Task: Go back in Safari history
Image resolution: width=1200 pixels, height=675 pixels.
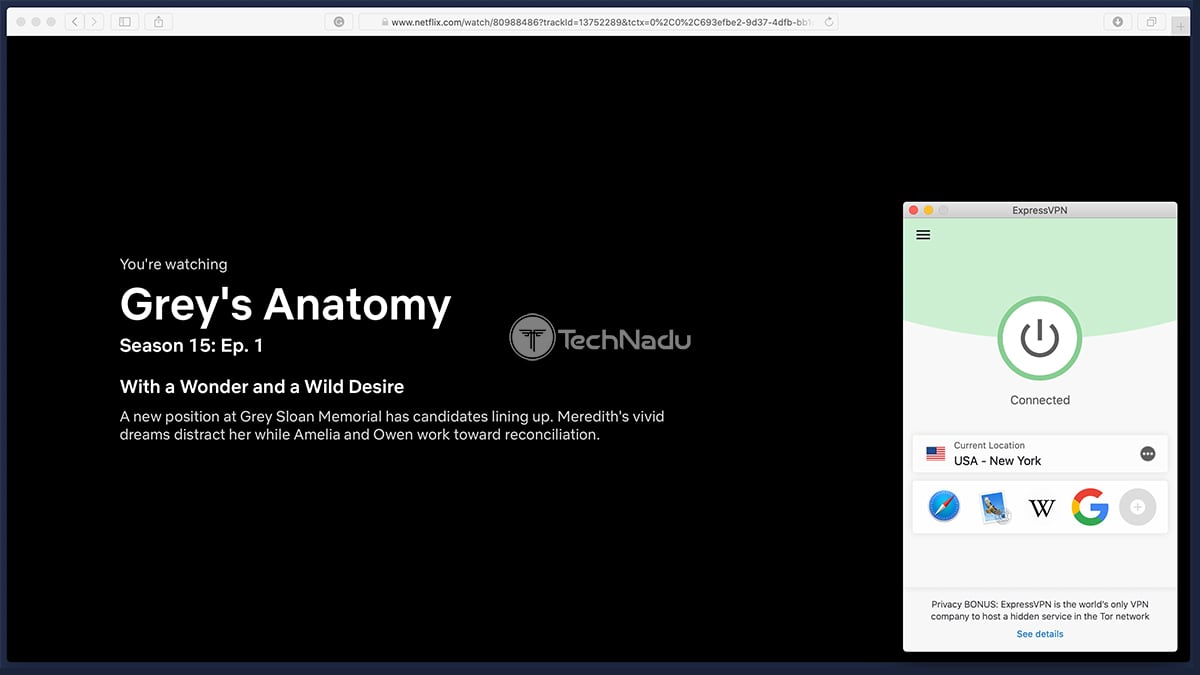Action: 75,21
